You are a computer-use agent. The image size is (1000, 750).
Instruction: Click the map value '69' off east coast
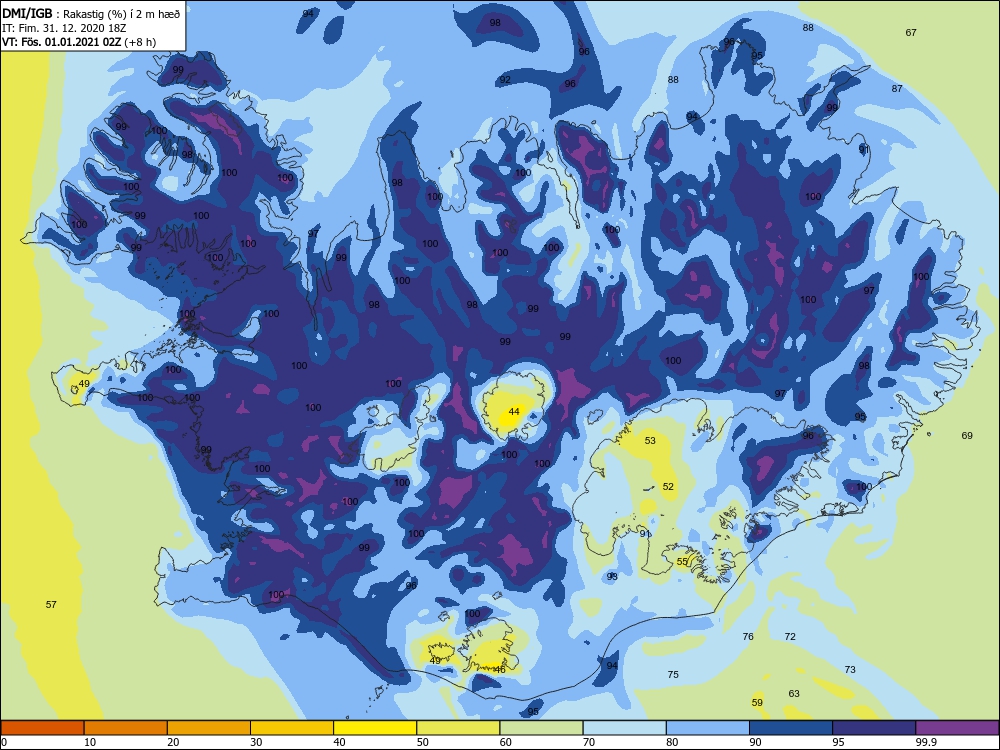click(x=967, y=436)
